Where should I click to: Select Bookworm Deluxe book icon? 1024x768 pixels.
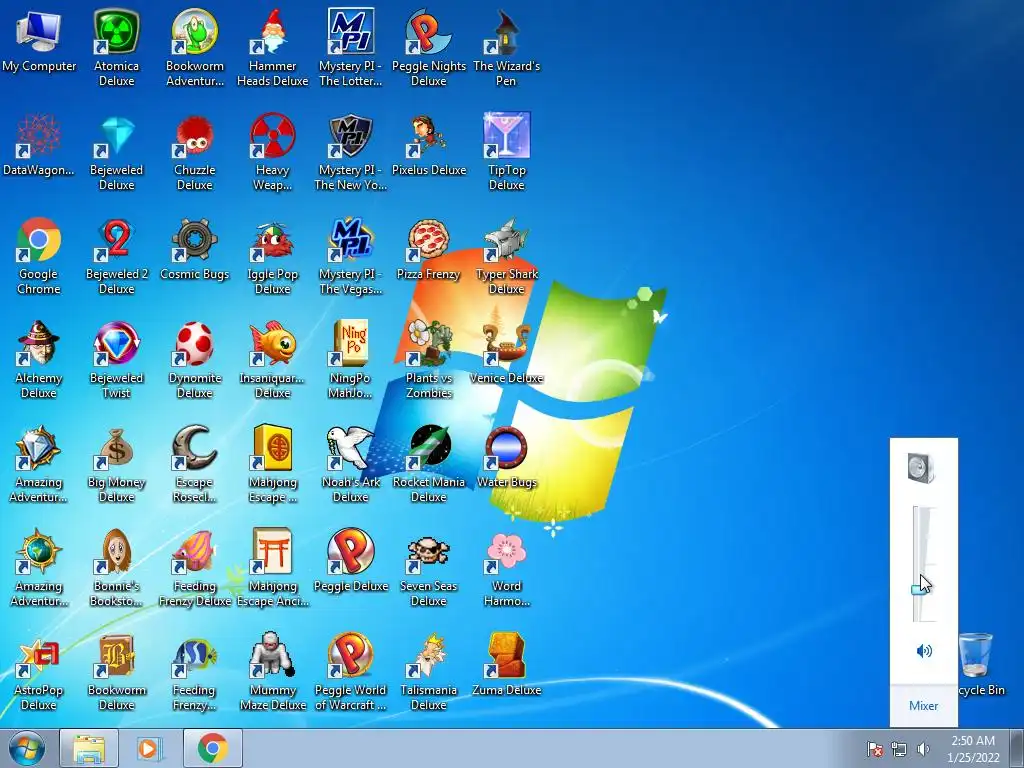pyautogui.click(x=116, y=671)
